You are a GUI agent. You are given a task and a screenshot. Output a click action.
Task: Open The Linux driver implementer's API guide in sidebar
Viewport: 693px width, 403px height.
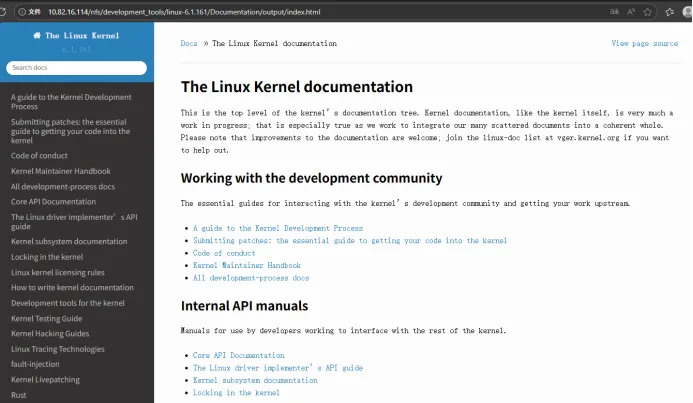74,222
